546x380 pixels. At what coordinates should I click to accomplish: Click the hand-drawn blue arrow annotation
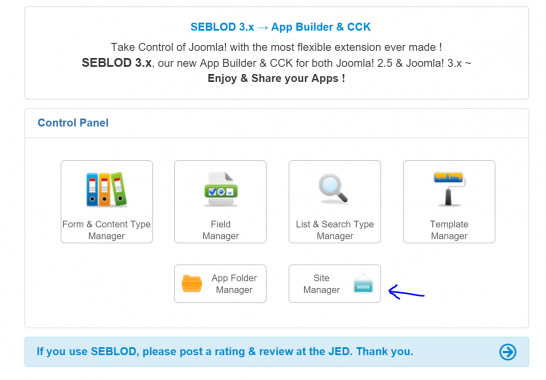406,292
